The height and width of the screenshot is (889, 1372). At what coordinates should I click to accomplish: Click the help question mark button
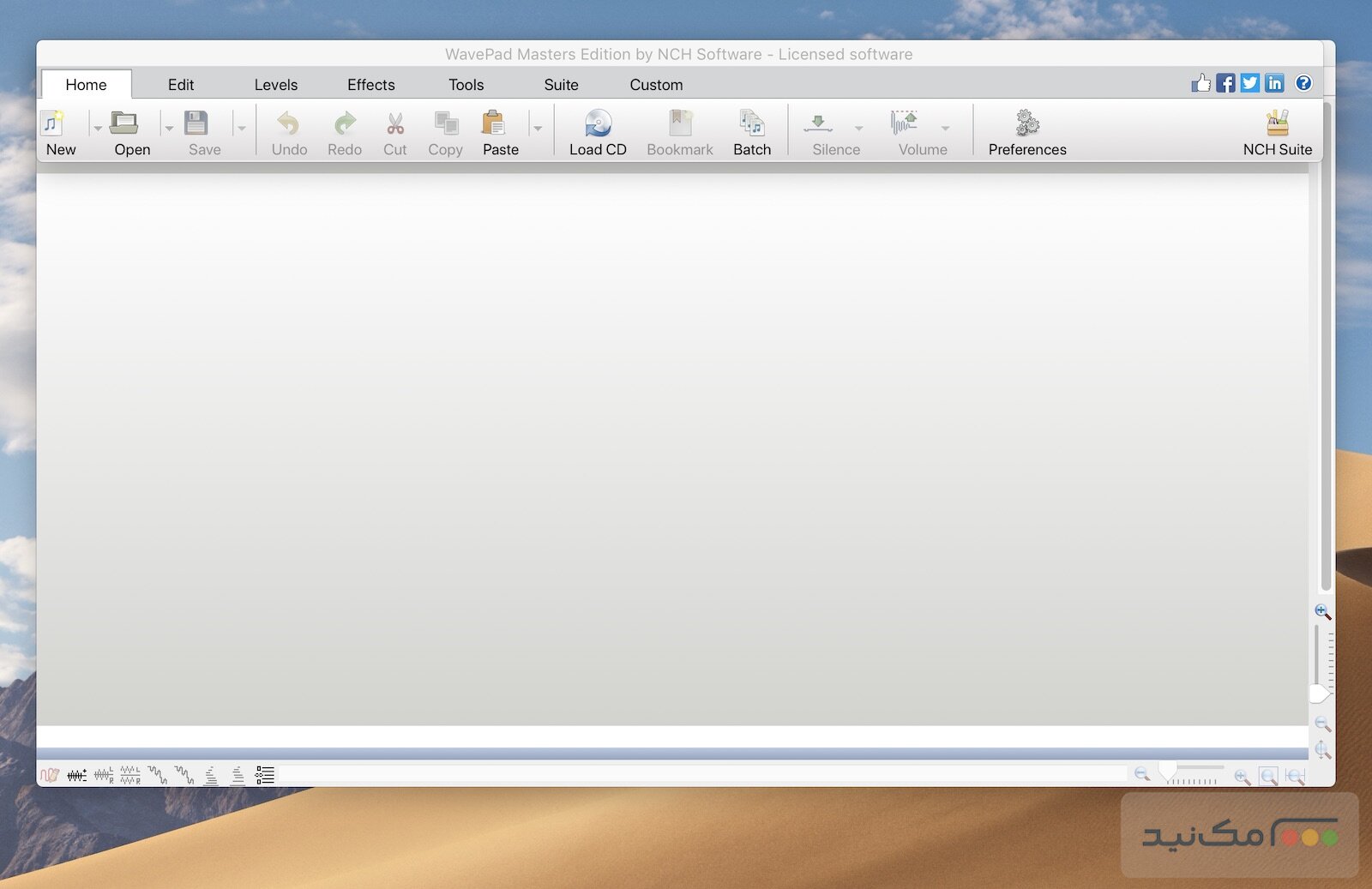coord(1303,83)
